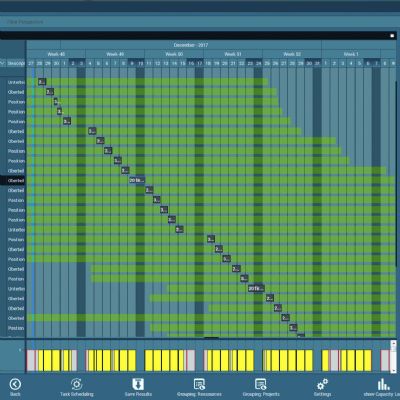Click the 2018 task marker in highlighted Oberteil row
Viewport: 400px width, 400px height.
click(137, 180)
